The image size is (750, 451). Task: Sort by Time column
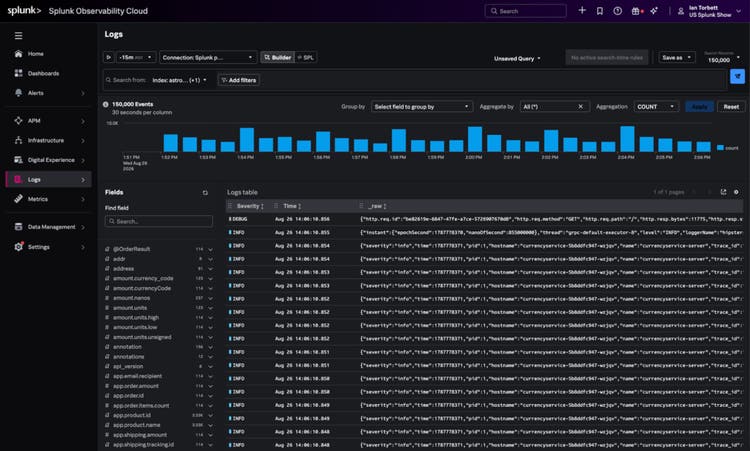[x=292, y=206]
